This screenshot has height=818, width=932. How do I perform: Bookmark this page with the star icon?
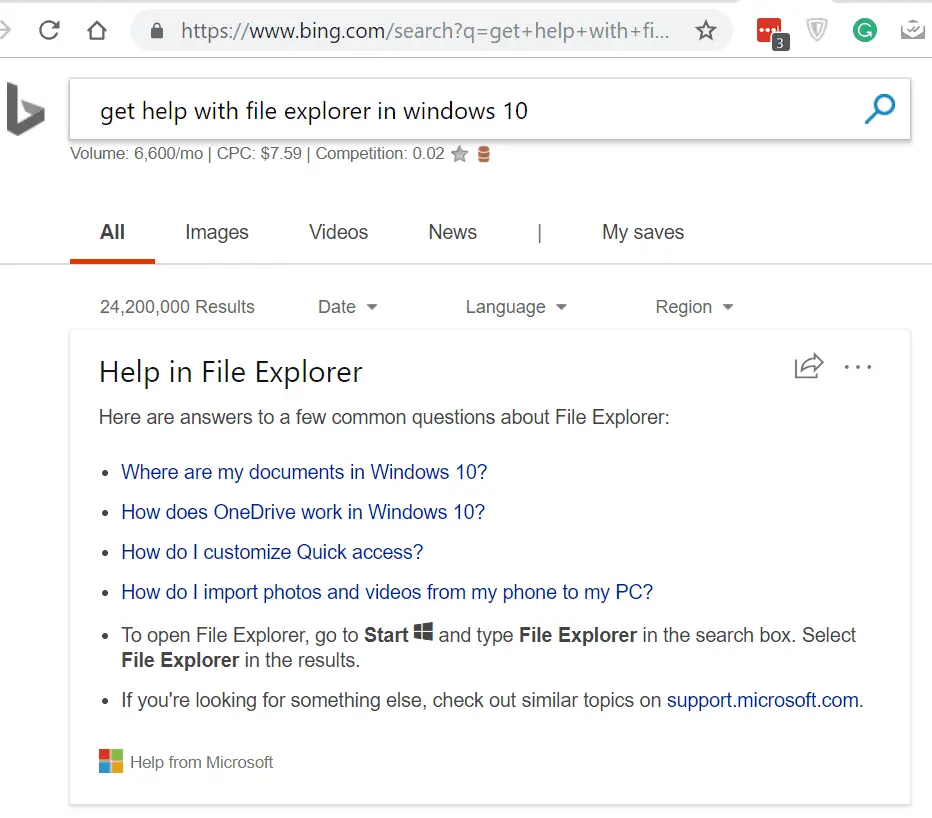[706, 30]
